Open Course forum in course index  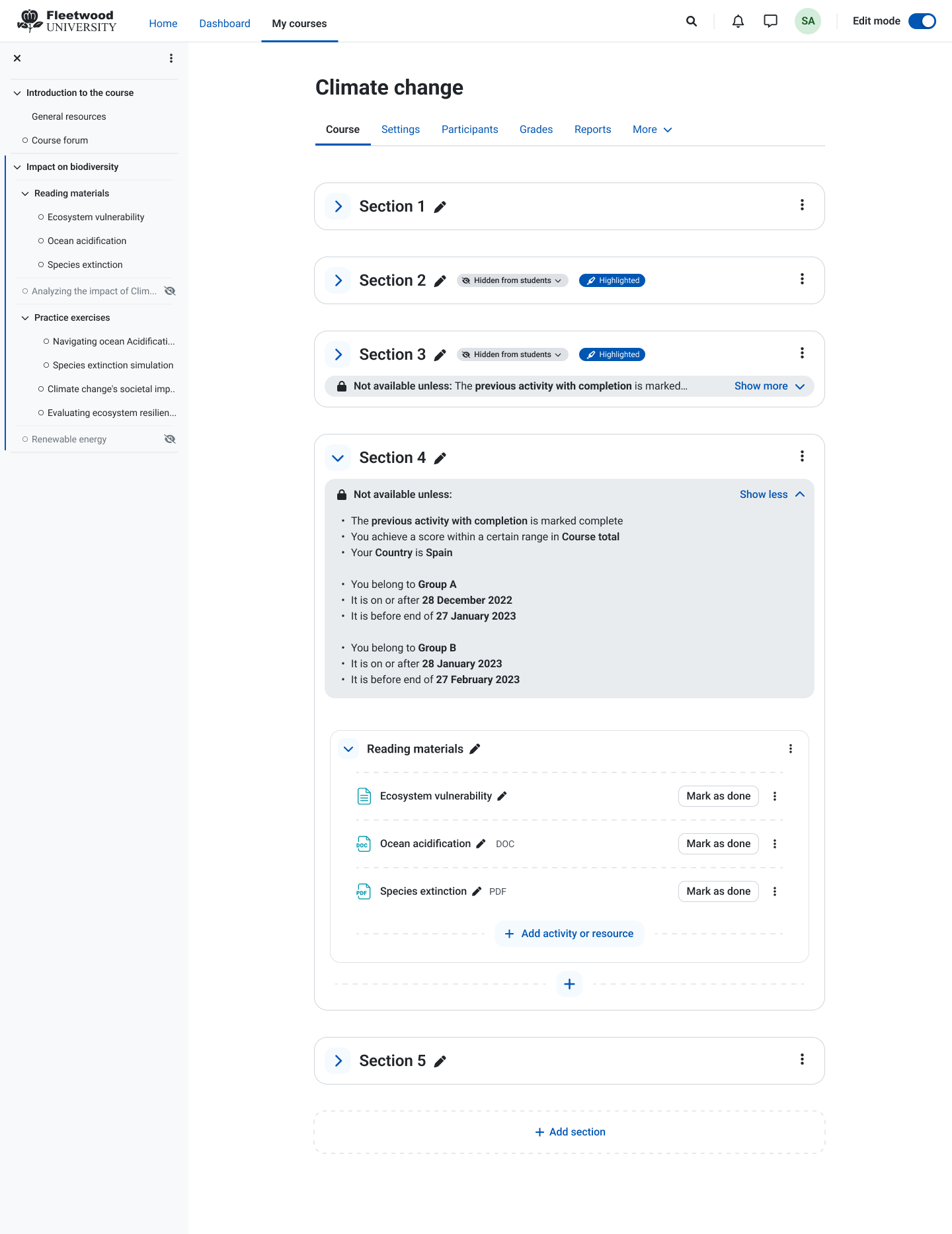(59, 140)
